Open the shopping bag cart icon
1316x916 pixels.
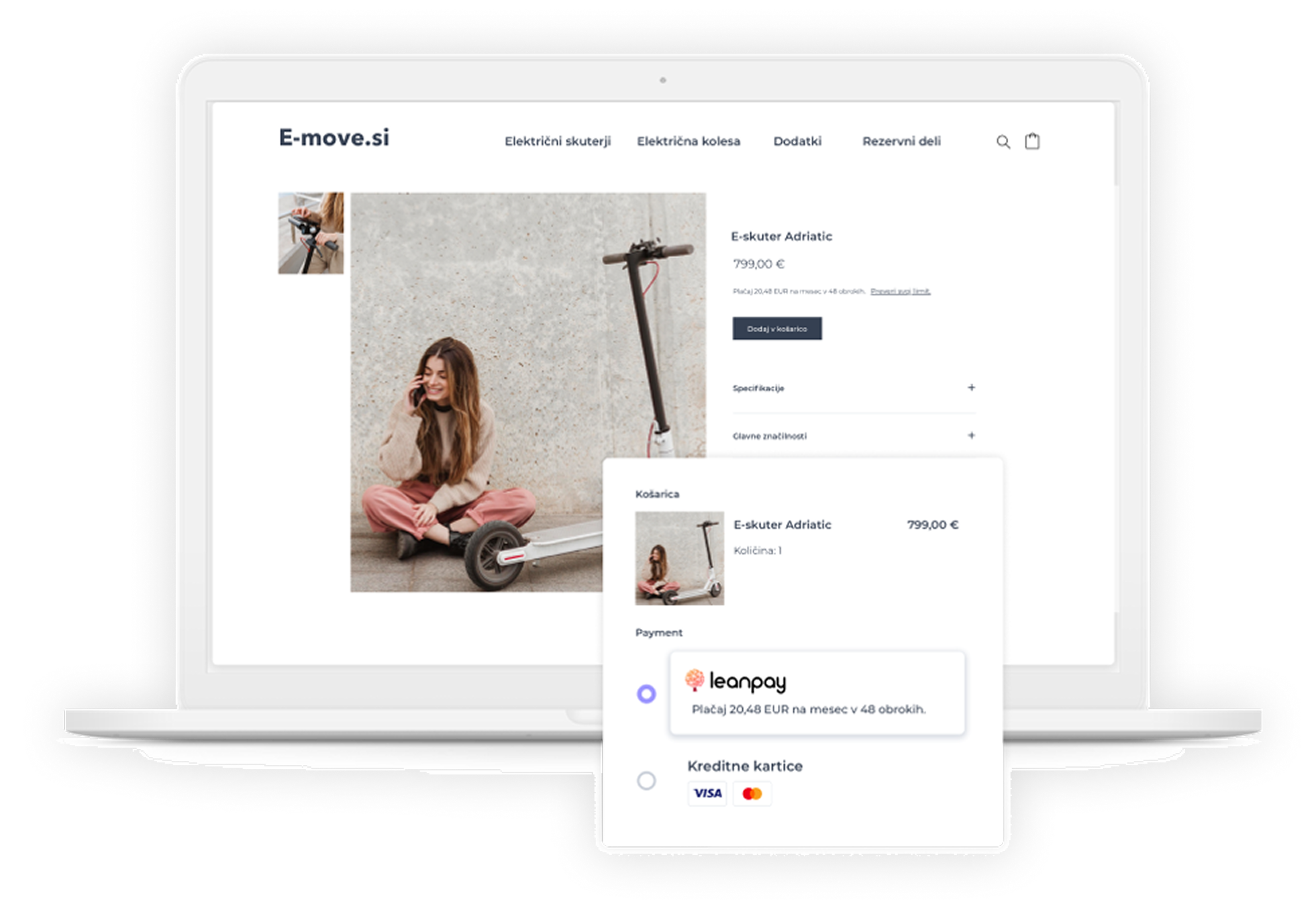pos(1032,141)
